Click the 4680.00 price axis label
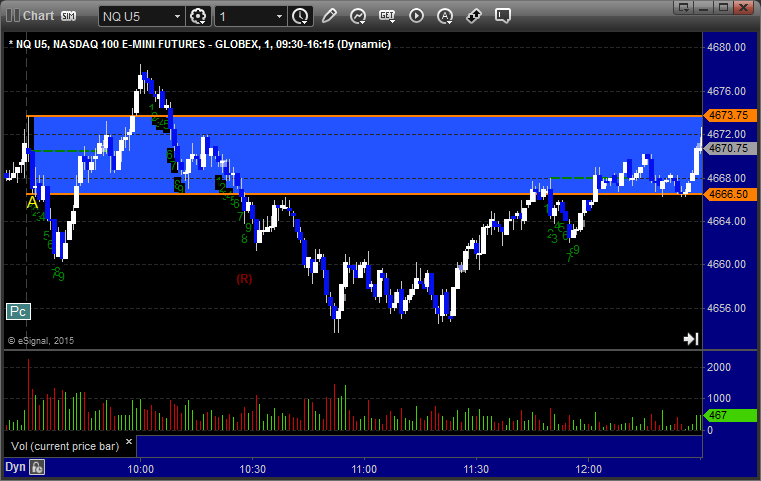The image size is (761, 481). click(x=727, y=47)
